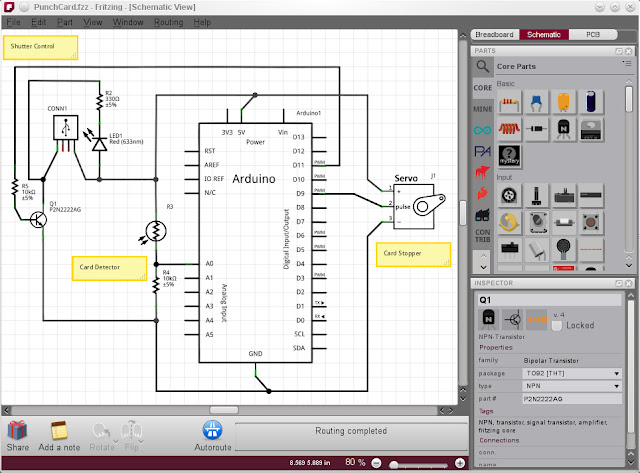Switch to the PCB tab
This screenshot has height=473, width=640.
tap(593, 35)
